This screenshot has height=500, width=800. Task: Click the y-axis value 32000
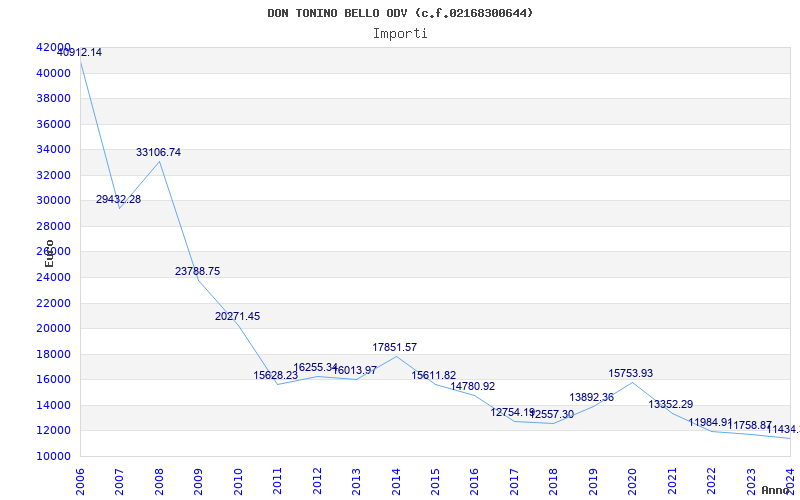[53, 175]
